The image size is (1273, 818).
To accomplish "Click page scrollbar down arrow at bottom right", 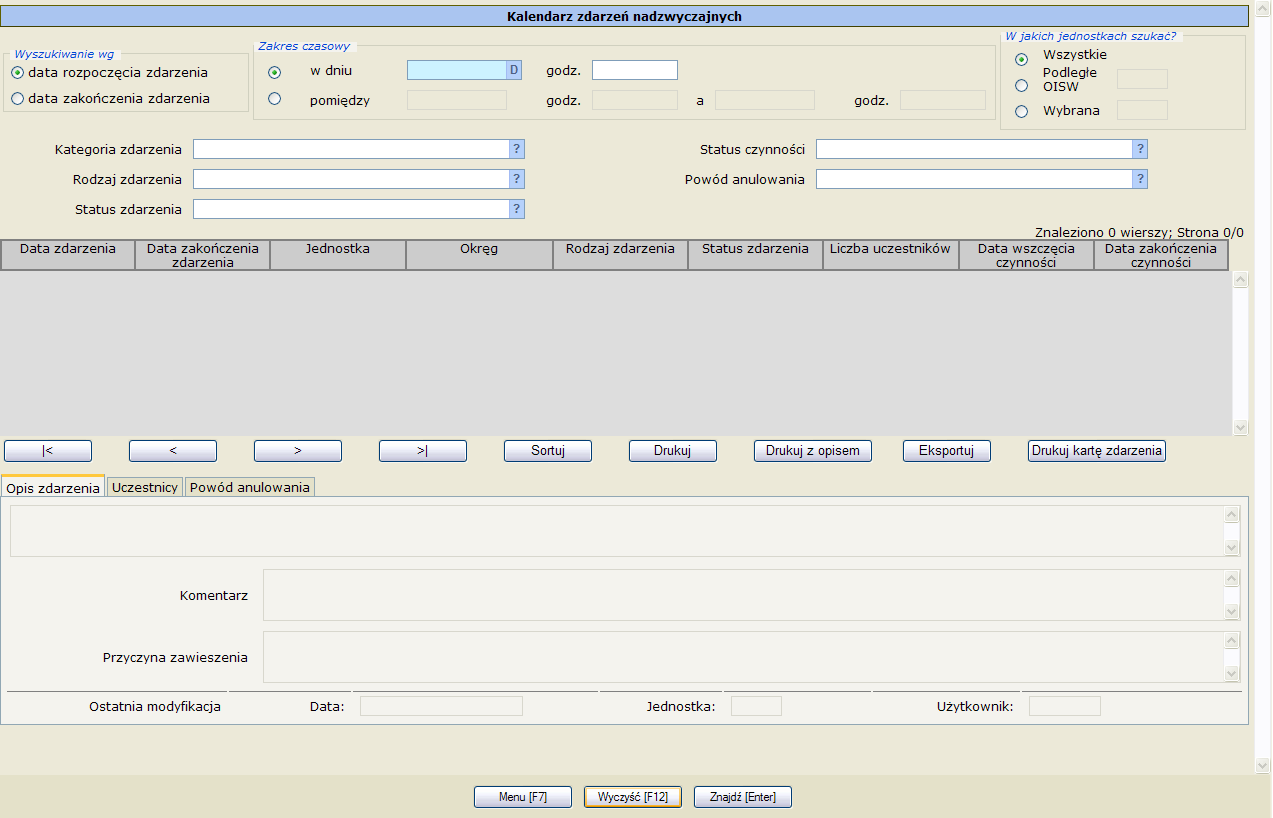I will tap(1263, 766).
